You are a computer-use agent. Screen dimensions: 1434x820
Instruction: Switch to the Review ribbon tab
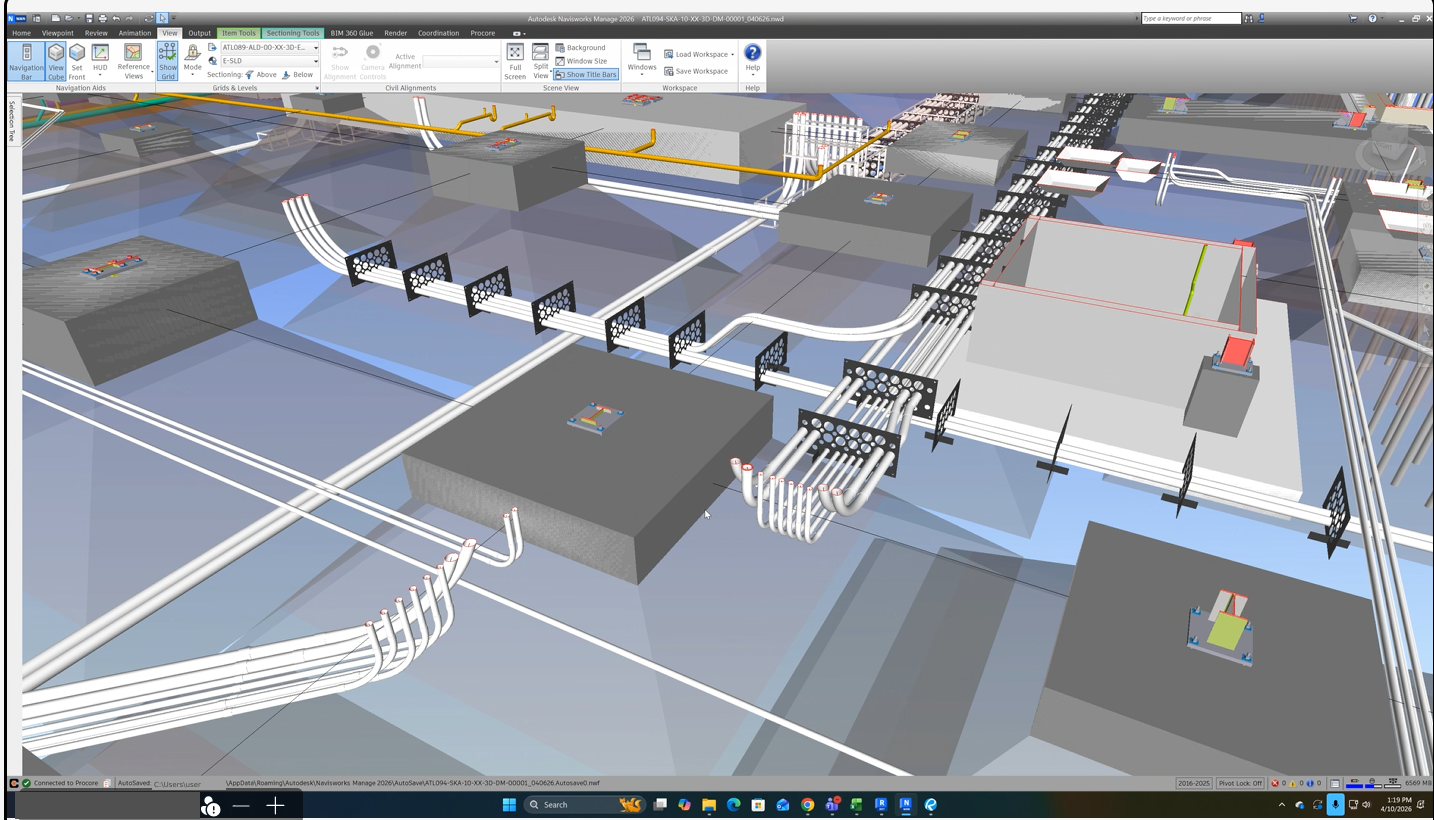click(96, 33)
